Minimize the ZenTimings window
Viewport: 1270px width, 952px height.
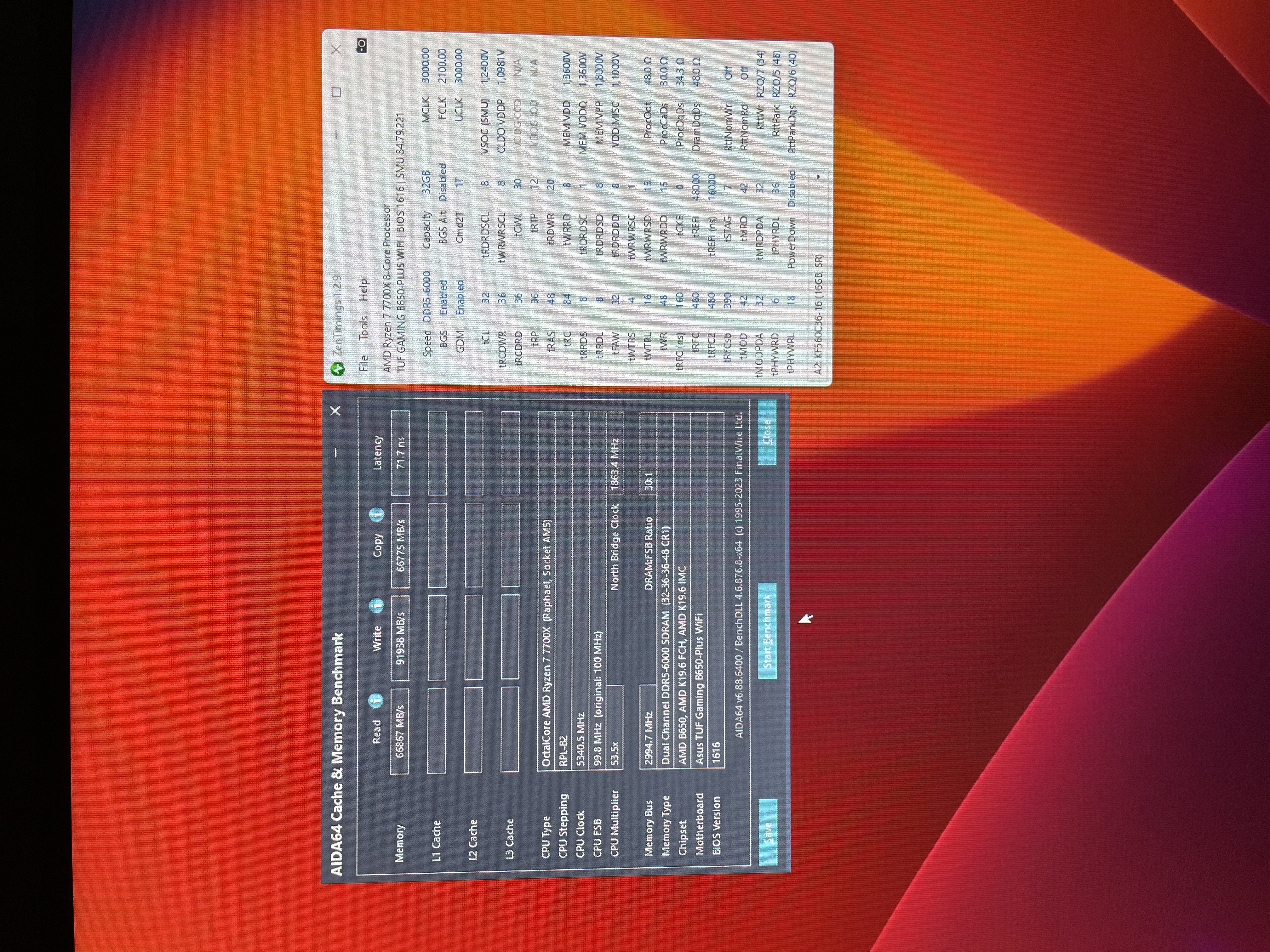coord(336,134)
